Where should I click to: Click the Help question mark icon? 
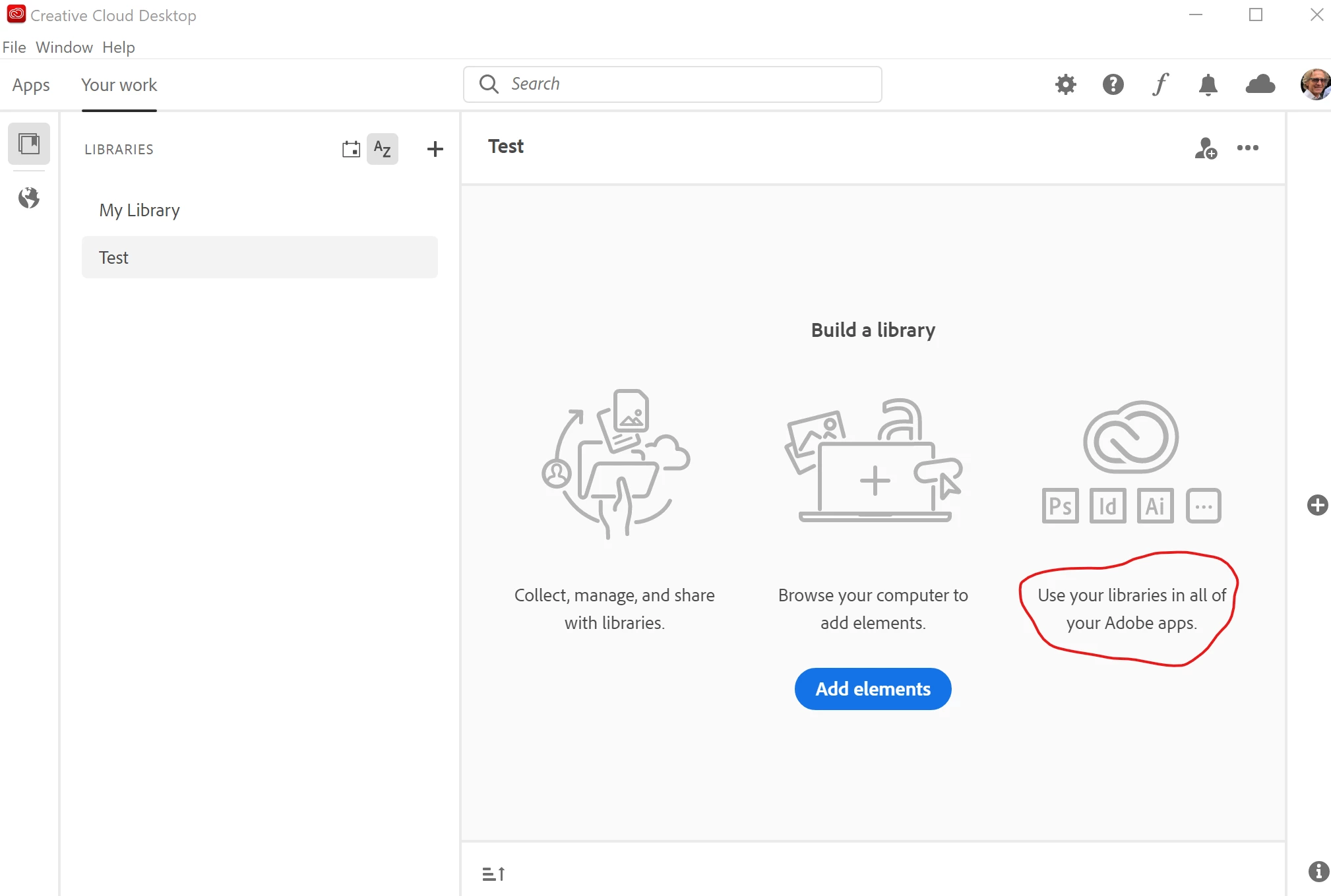pyautogui.click(x=1113, y=84)
